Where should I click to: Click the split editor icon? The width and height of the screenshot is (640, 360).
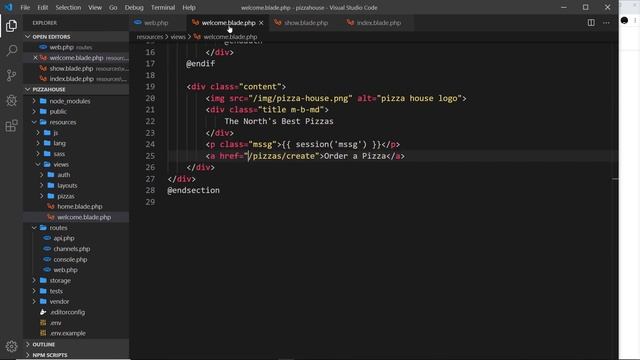pyautogui.click(x=591, y=23)
